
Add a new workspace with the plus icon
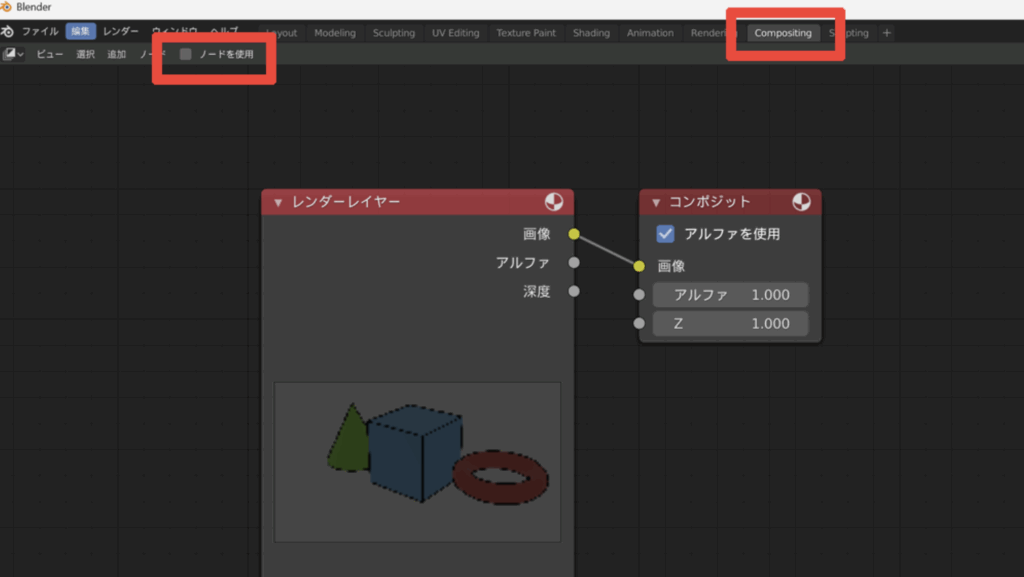[x=886, y=33]
